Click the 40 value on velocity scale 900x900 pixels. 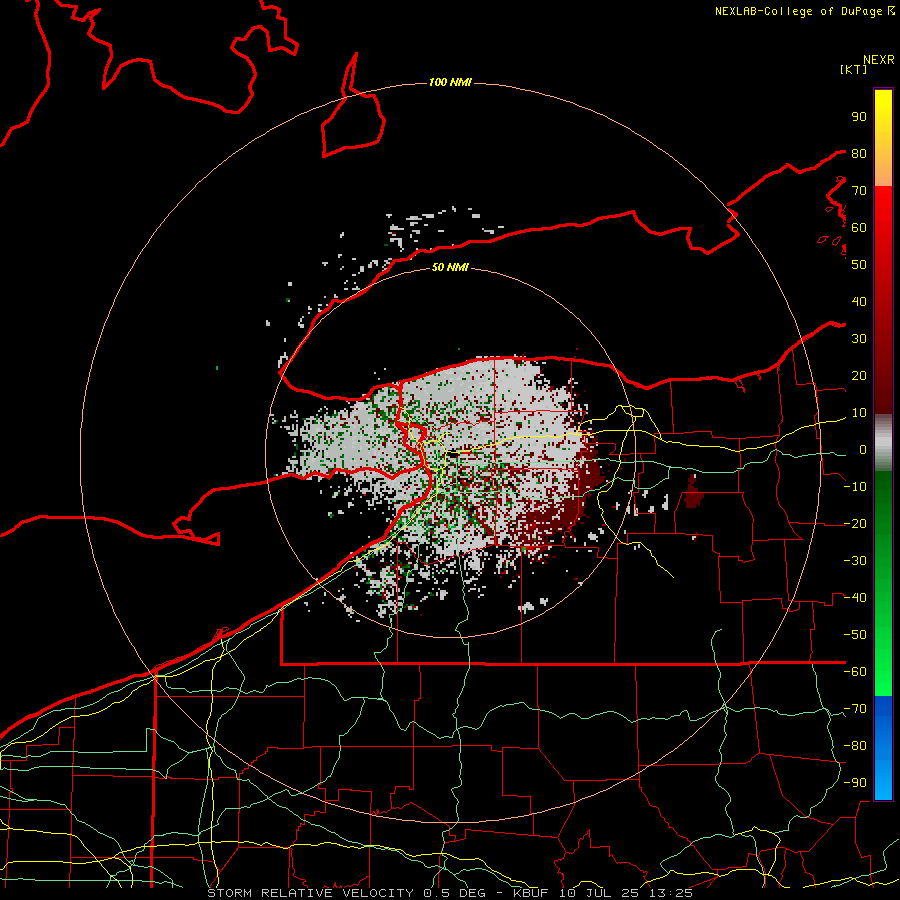click(859, 302)
